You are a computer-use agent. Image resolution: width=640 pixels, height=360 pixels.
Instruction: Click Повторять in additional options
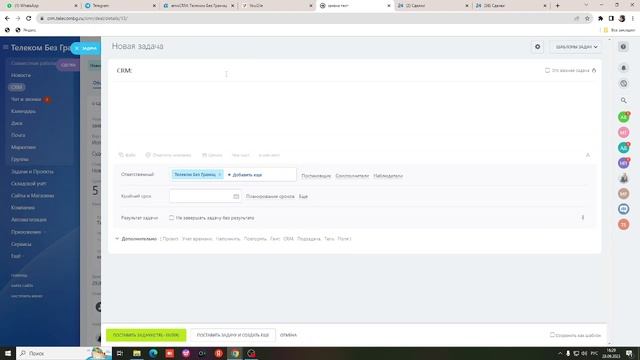[x=255, y=239]
